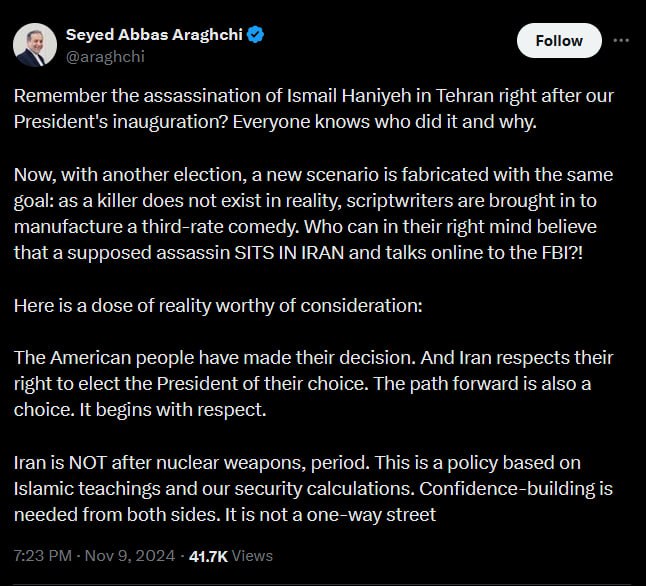
Task: Open the profile picture avatar
Action: click(x=34, y=45)
